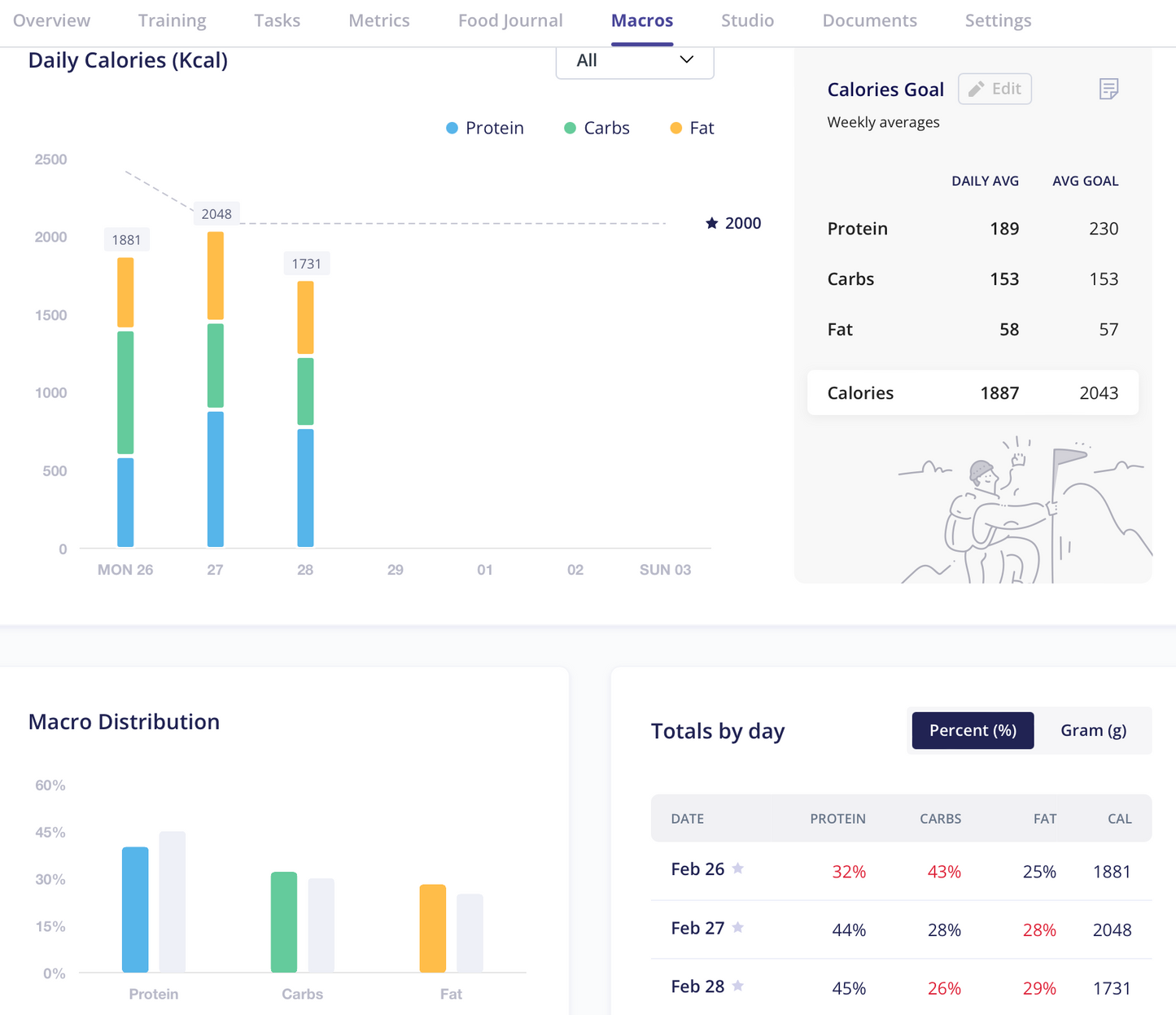Open the Food Journal tab
The height and width of the screenshot is (1015, 1176).
click(510, 20)
